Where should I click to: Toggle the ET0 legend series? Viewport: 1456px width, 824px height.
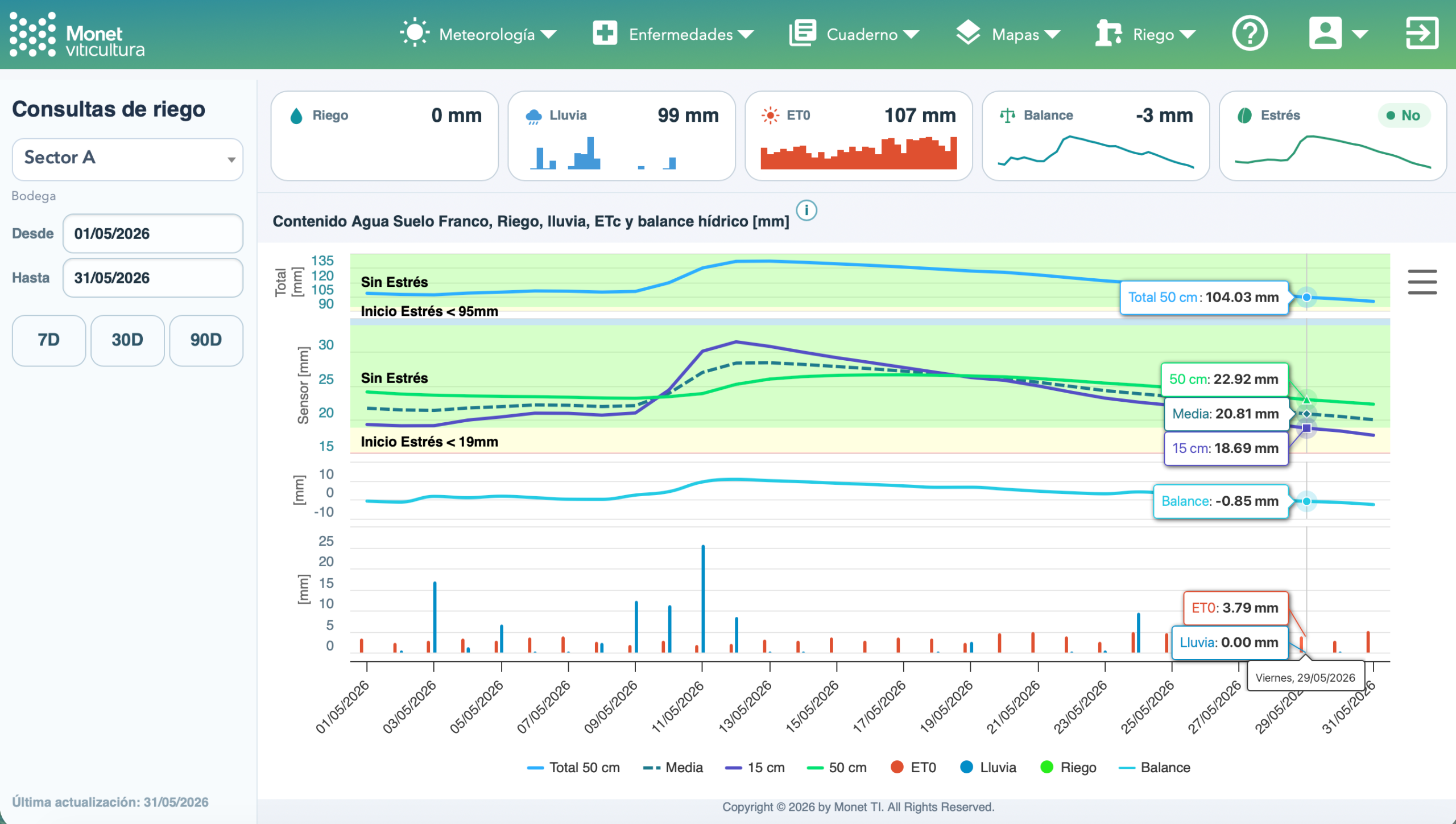tap(913, 768)
